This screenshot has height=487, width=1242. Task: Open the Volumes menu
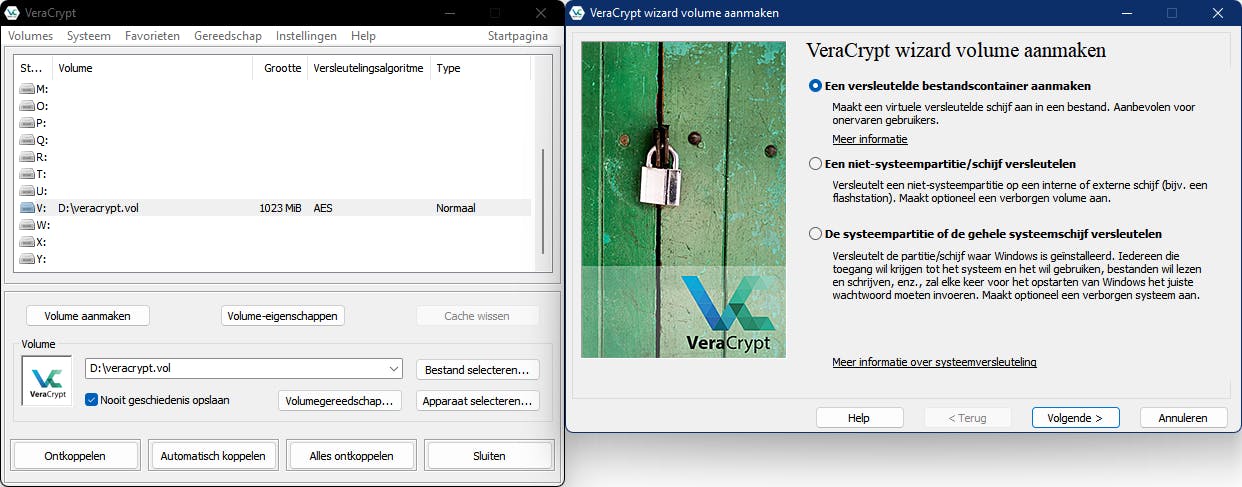[30, 36]
